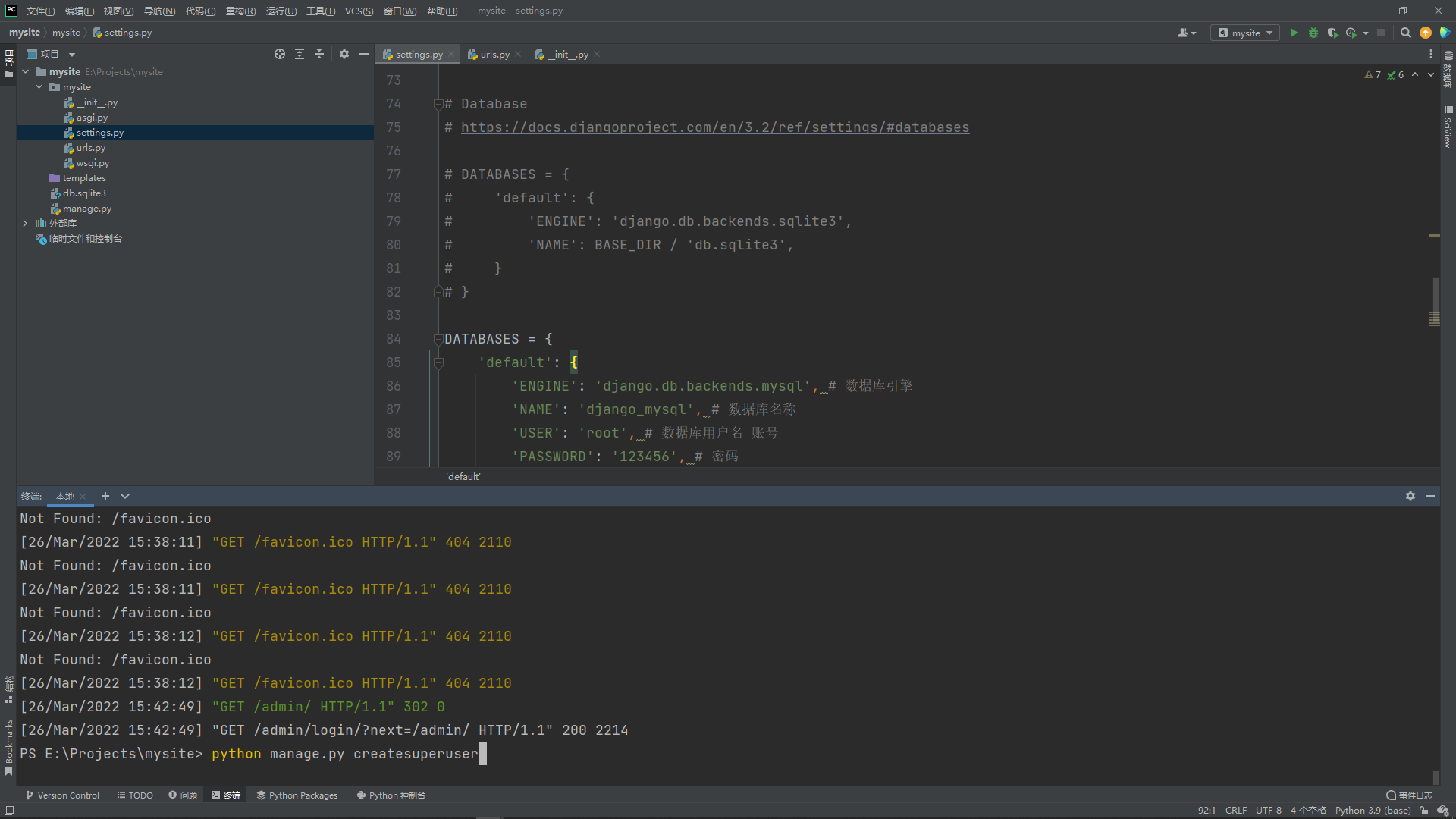This screenshot has height=819, width=1456.
Task: Toggle tool window quick access icon
Action: 9,811
